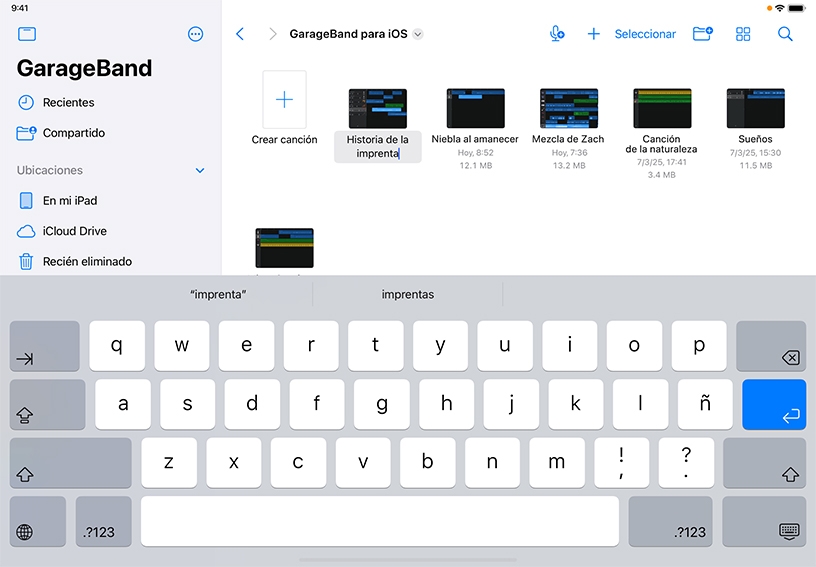Tap the Crear canción tile
This screenshot has height=567, width=816.
pyautogui.click(x=284, y=99)
